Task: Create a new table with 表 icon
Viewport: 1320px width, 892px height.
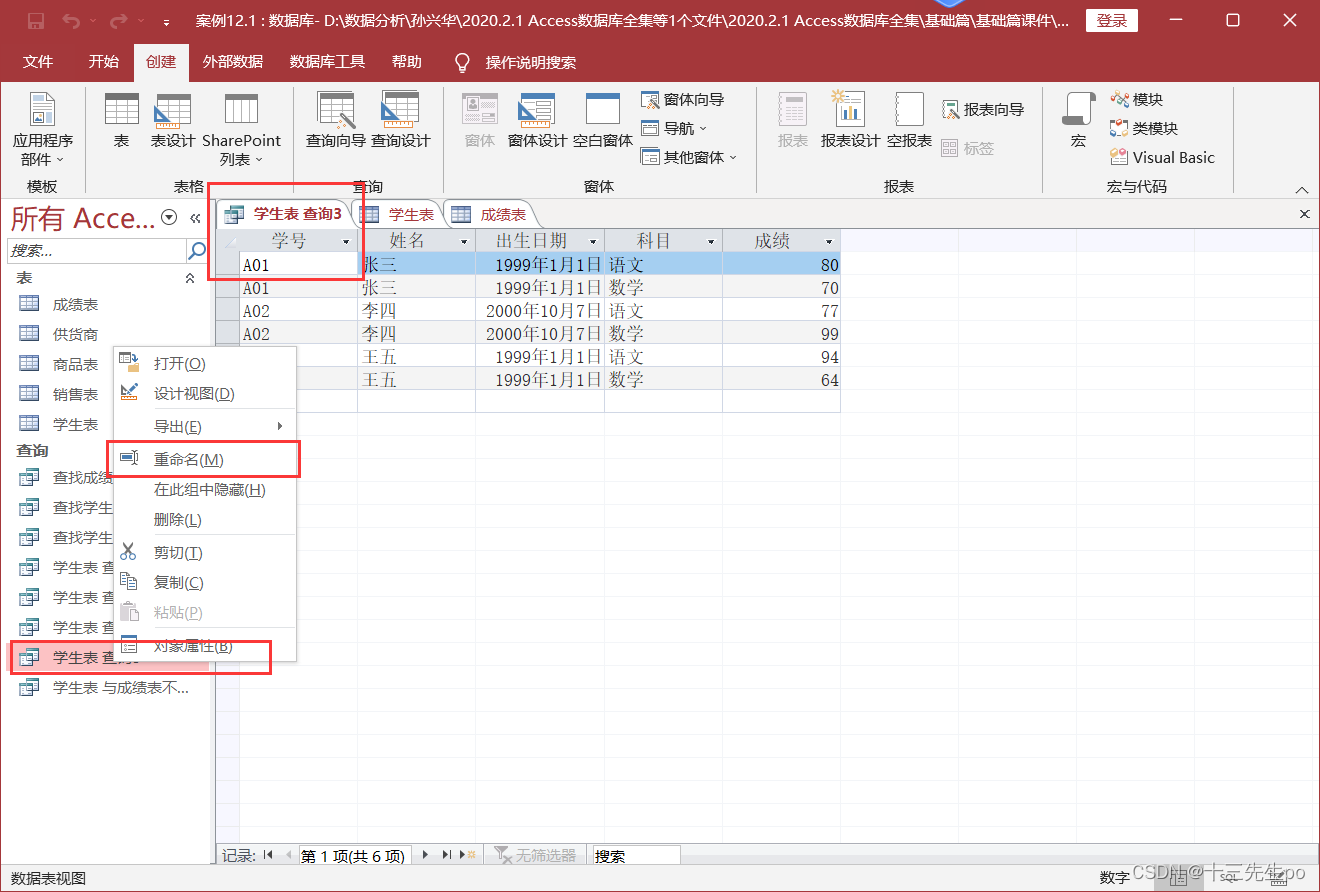Action: point(121,121)
